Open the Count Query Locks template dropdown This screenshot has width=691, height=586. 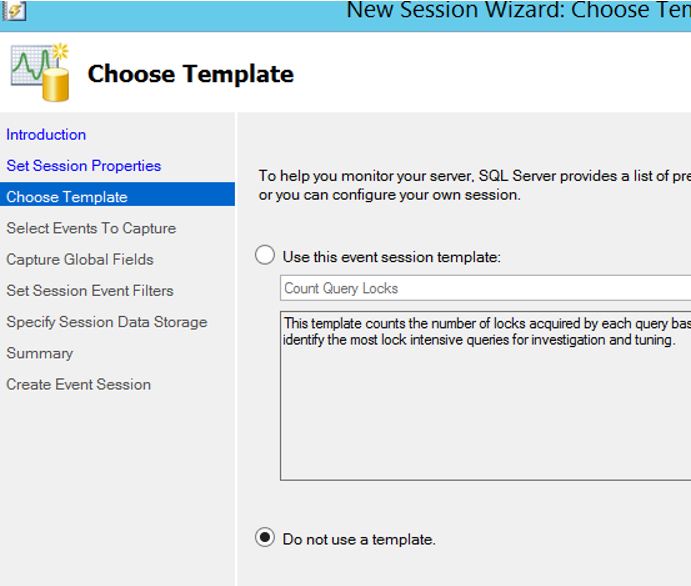[485, 288]
